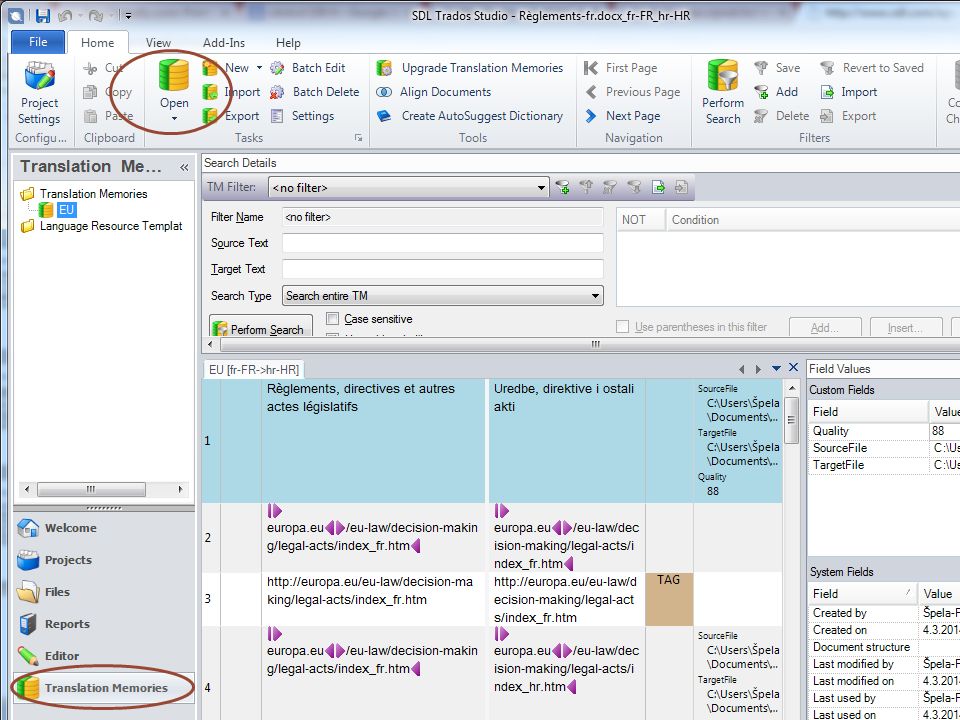The width and height of the screenshot is (960, 720).
Task: Open the Search Type dropdown
Action: pos(595,296)
